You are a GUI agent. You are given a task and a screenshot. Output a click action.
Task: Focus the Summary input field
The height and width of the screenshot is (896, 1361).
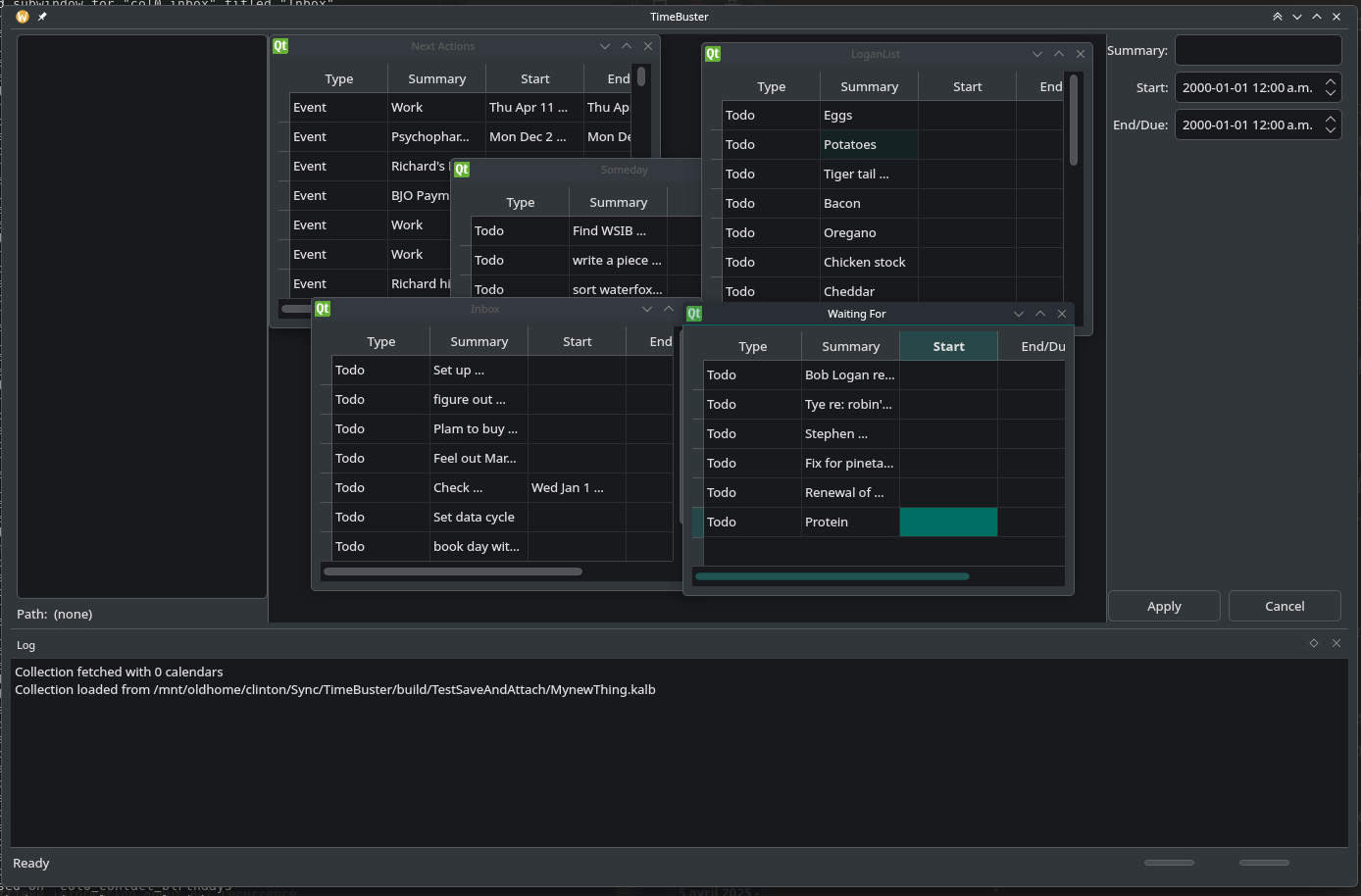(x=1258, y=50)
